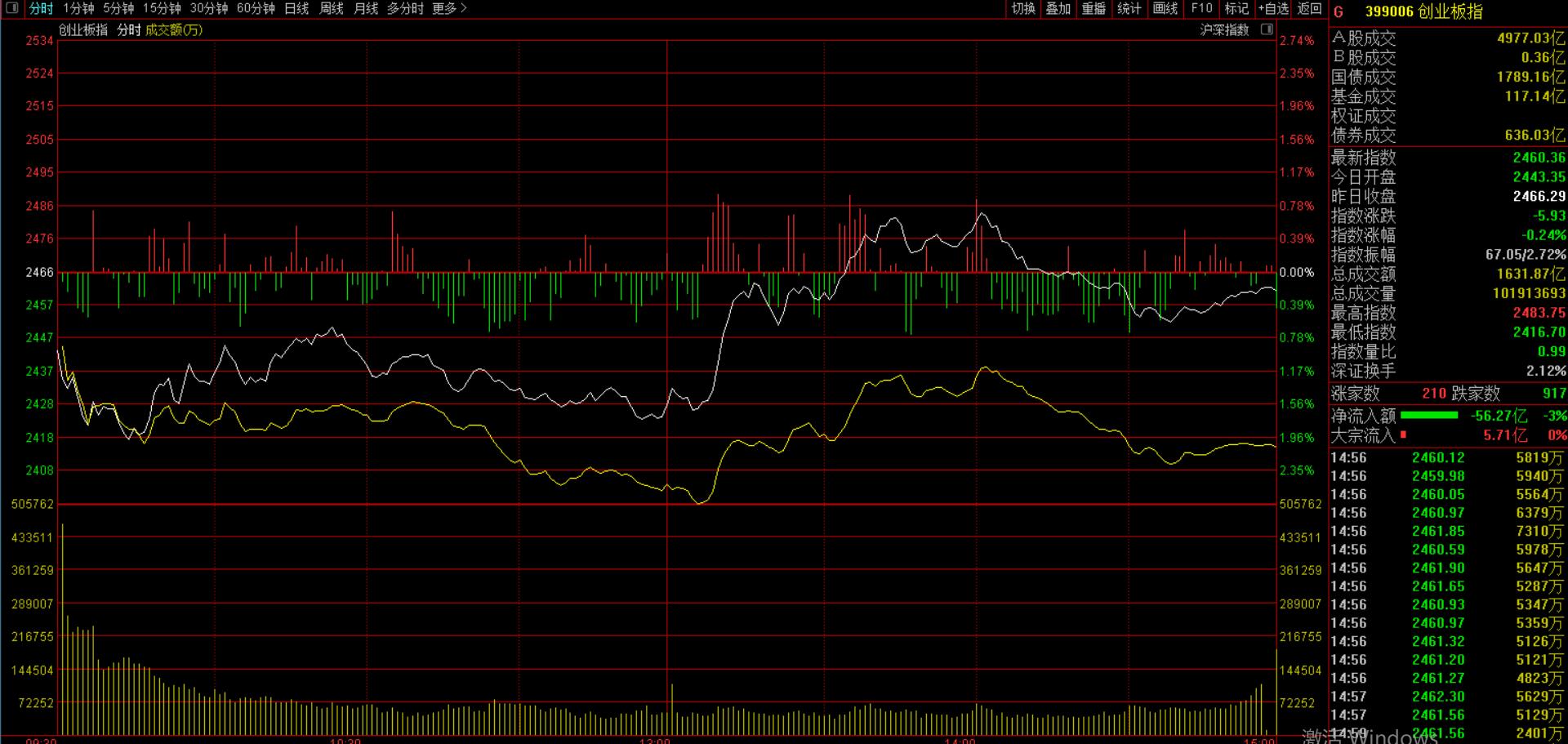The width and height of the screenshot is (1568, 744).
Task: Click the 国债成交 row
Action: [x=1448, y=77]
